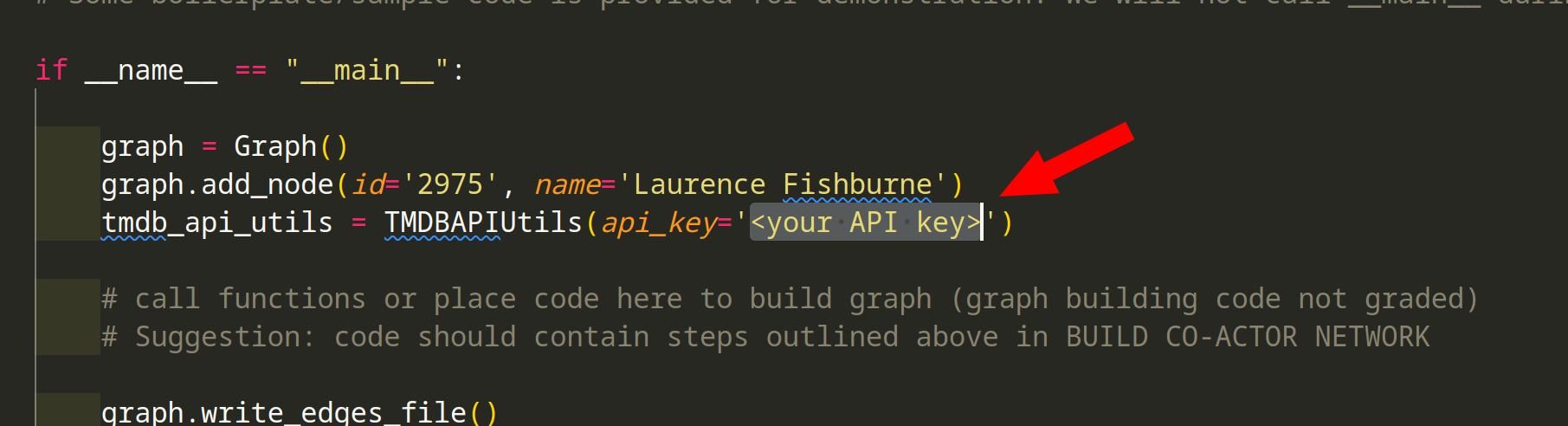Place cursor on __name__ variable
Viewport: 1568px width, 426px height.
151,70
